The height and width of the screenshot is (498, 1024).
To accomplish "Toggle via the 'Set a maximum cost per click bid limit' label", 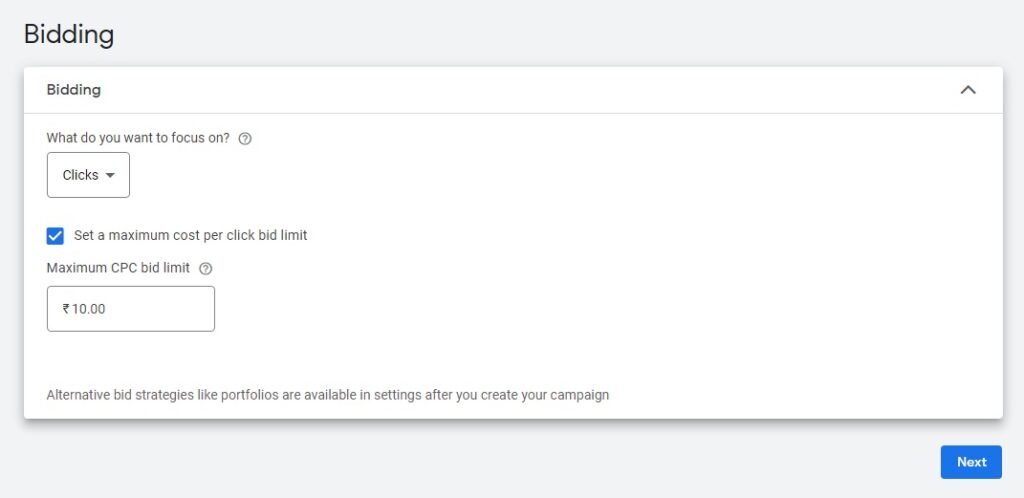I will click(x=190, y=235).
